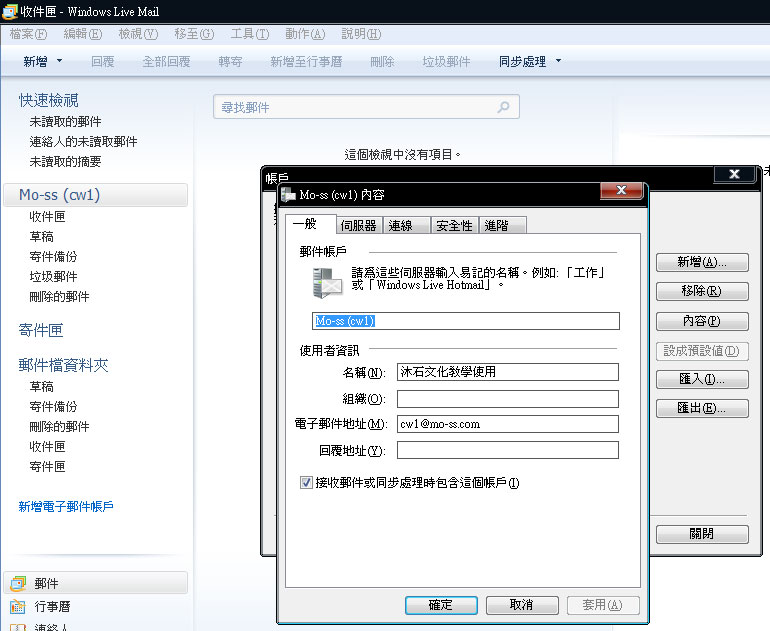The image size is (770, 631).
Task: Open 刪除的郵件 under Mo-ss (cw1)
Action: (x=59, y=297)
